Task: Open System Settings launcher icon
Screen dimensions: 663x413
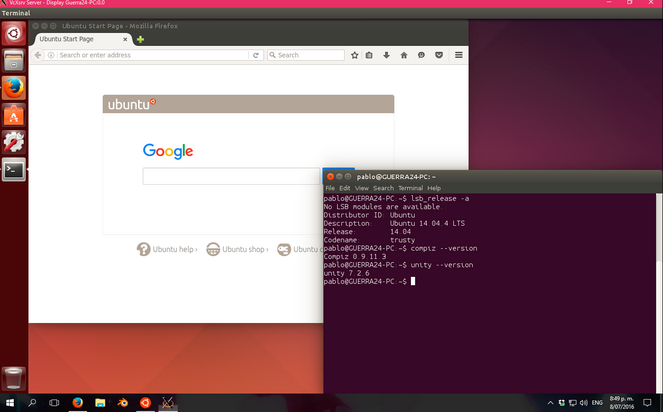Action: [14, 142]
